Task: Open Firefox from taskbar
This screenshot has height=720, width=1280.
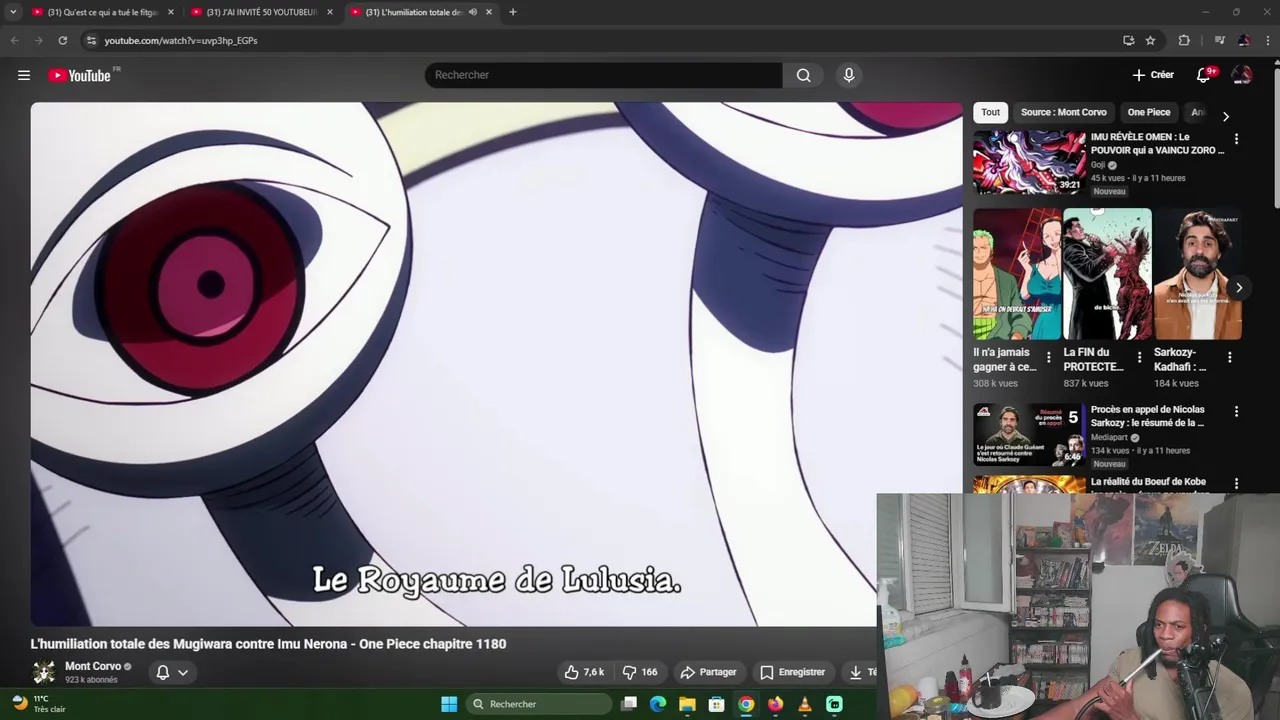Action: click(x=775, y=704)
